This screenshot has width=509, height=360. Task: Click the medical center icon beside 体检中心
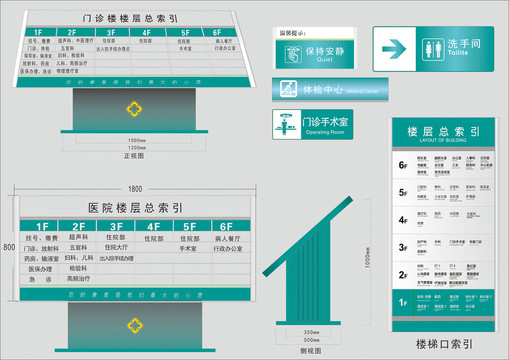(288, 89)
